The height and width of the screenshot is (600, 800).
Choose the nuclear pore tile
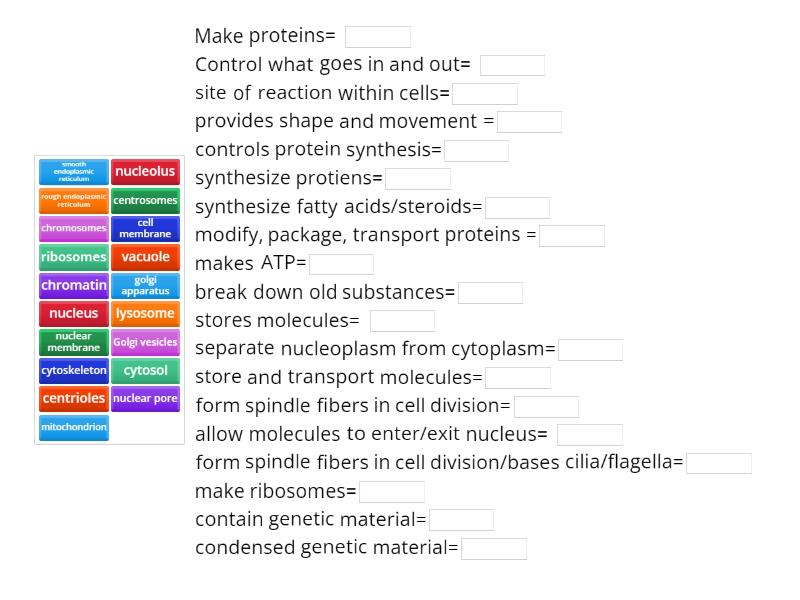pyautogui.click(x=145, y=398)
